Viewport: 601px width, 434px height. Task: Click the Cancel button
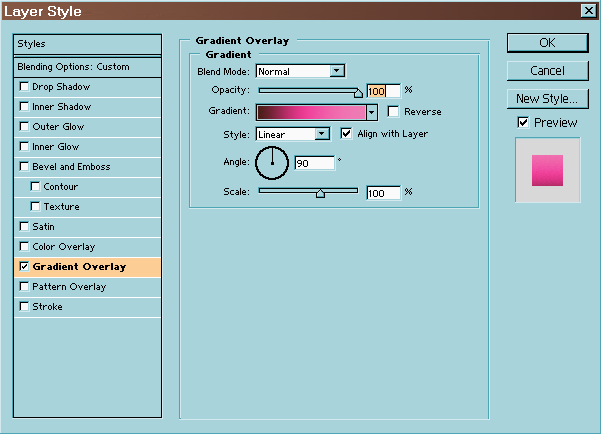click(x=547, y=71)
